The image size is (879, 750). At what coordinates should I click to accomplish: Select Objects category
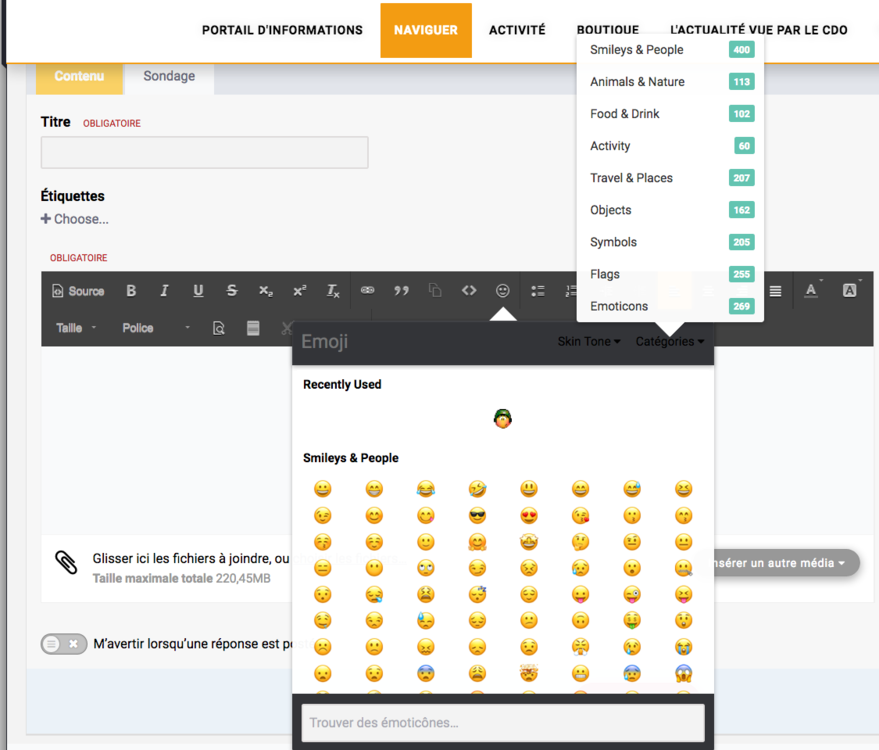(x=670, y=210)
